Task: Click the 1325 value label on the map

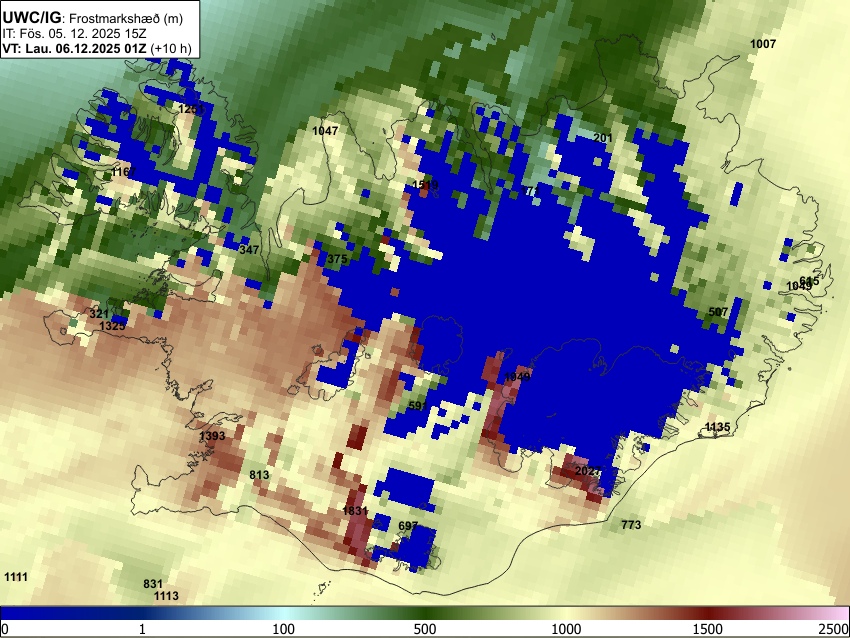Action: tap(112, 326)
